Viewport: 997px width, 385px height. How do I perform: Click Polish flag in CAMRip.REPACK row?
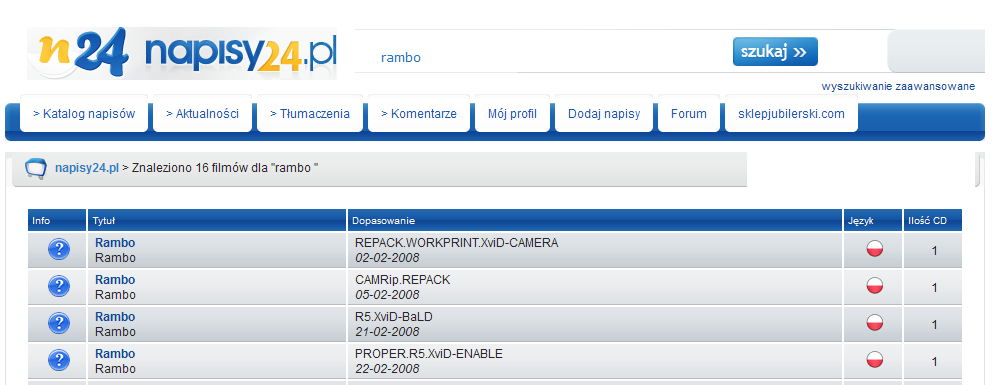click(x=875, y=285)
